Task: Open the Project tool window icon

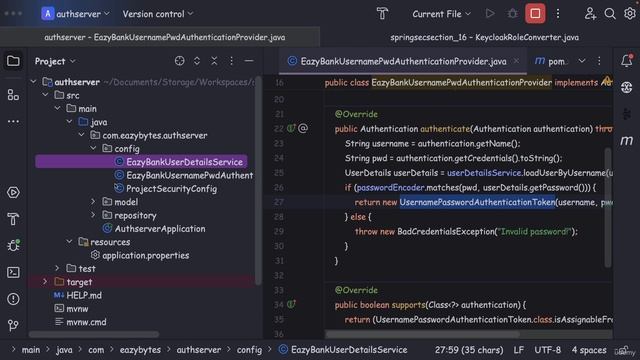Action: 13,61
